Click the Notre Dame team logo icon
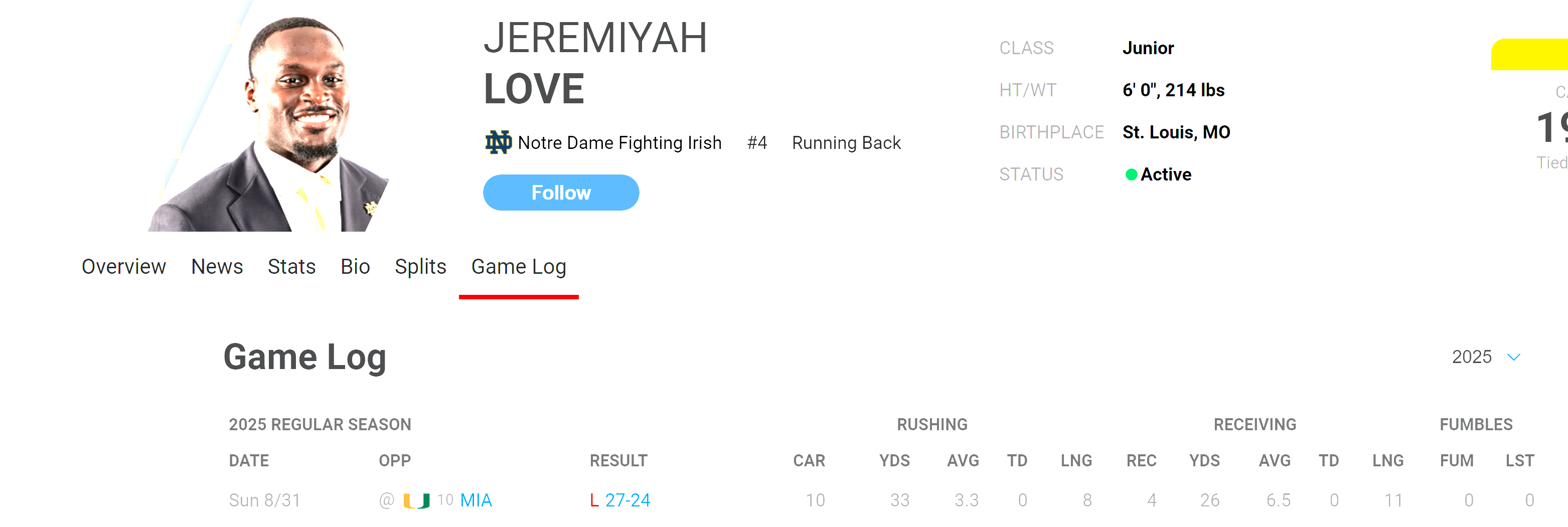 [x=498, y=142]
